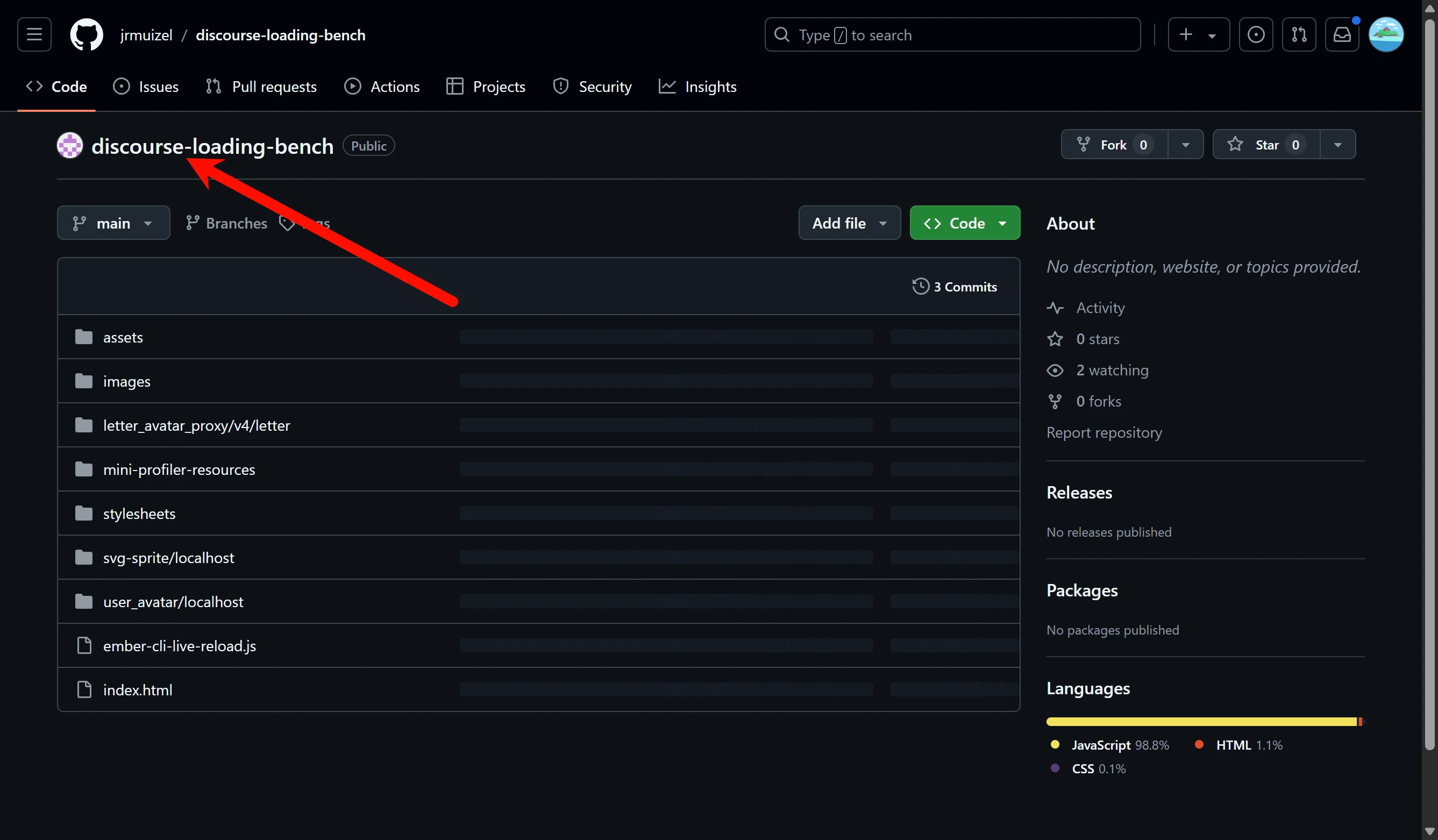Focus the Type to search field
Image resolution: width=1438 pixels, height=840 pixels.
[x=952, y=35]
